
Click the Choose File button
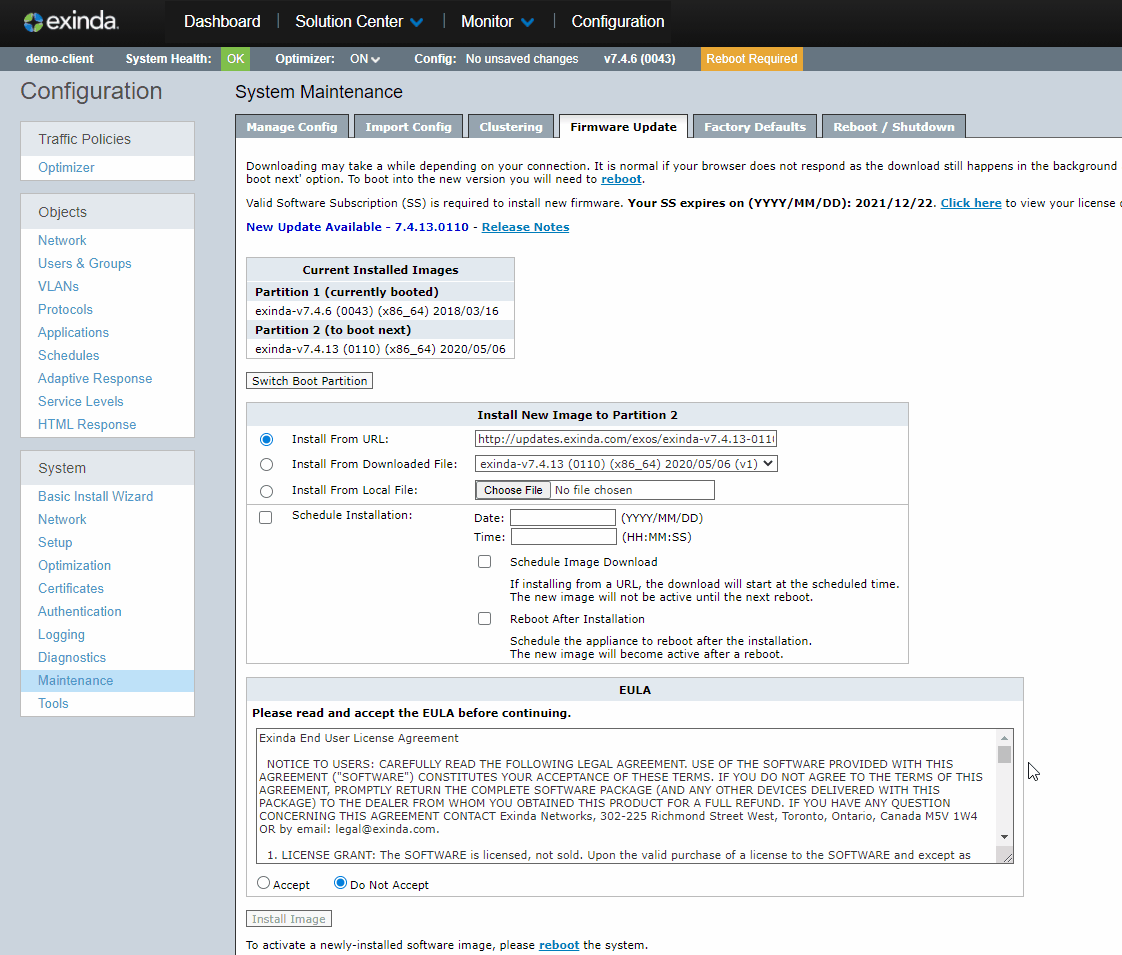[x=513, y=490]
